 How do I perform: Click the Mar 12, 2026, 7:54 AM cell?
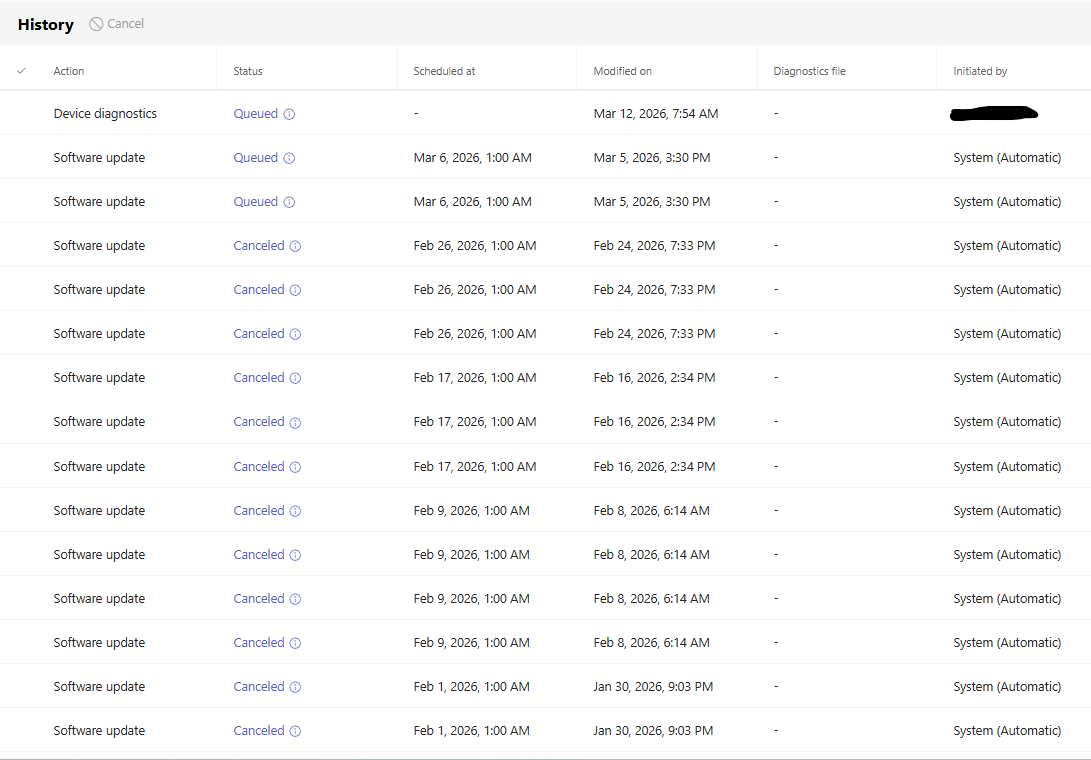(x=655, y=113)
